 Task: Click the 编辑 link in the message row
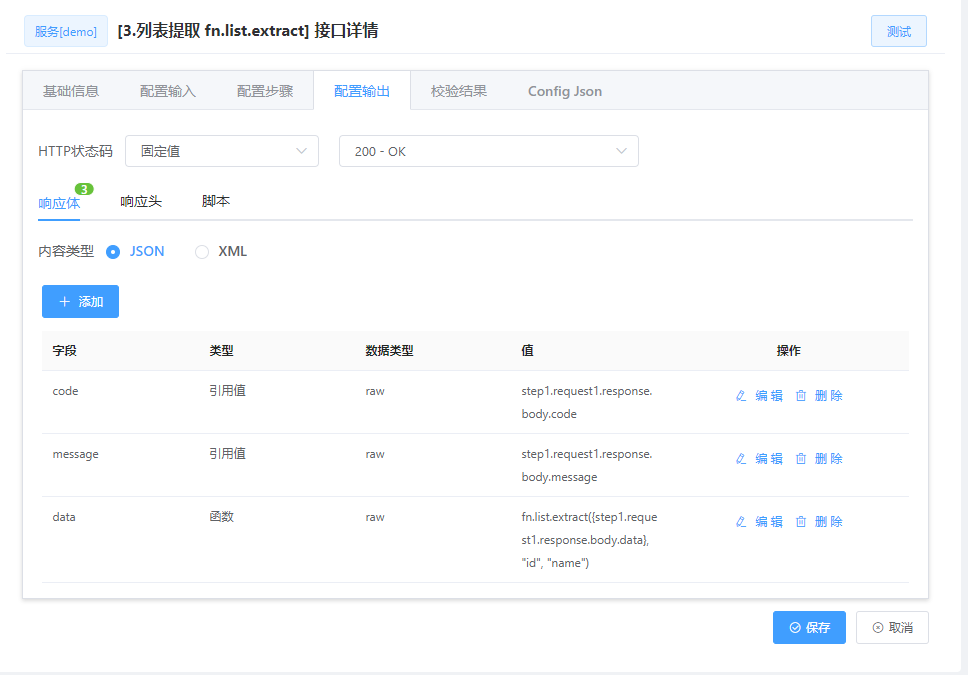[x=767, y=458]
